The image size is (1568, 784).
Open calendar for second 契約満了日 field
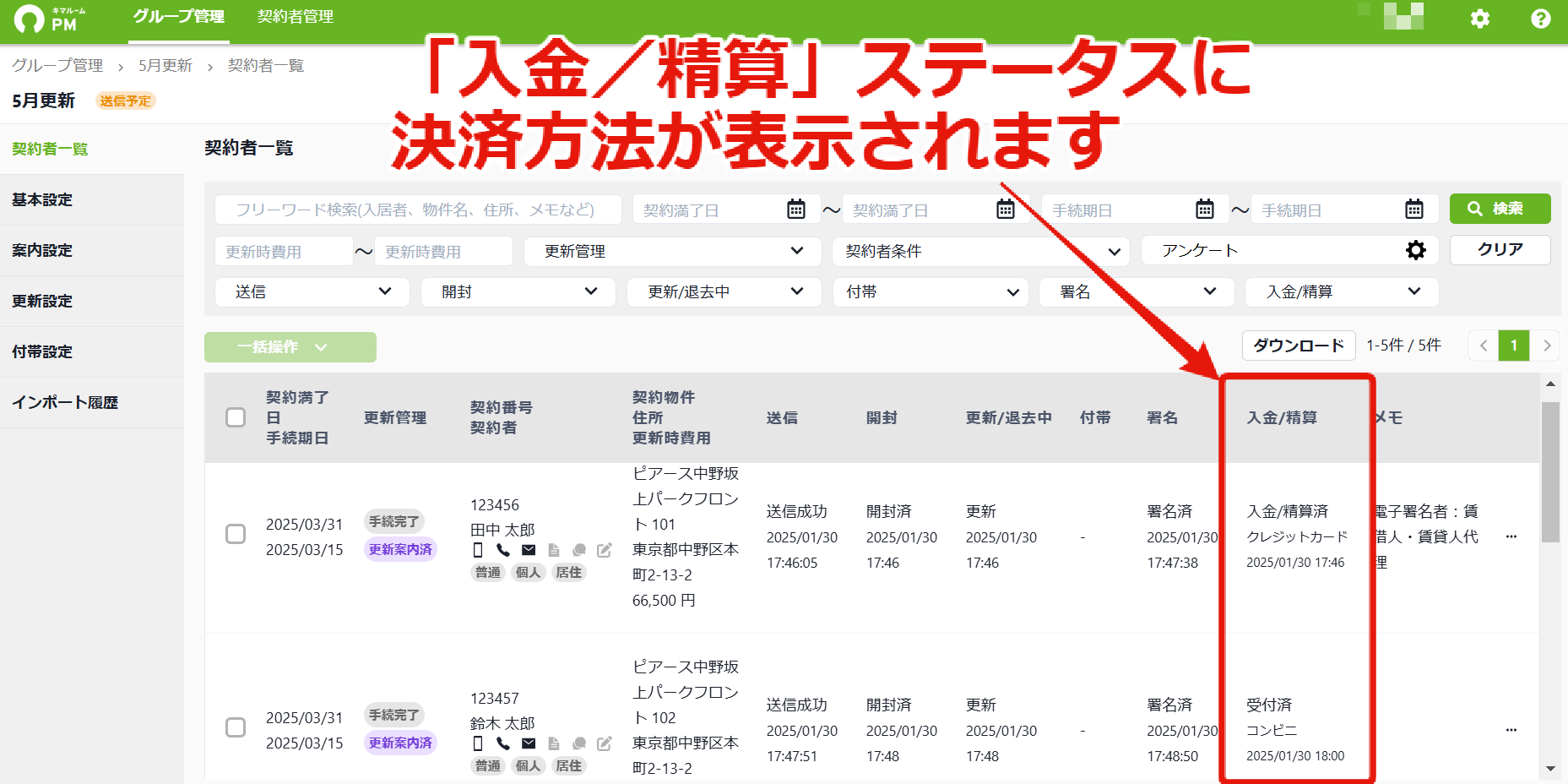1005,209
